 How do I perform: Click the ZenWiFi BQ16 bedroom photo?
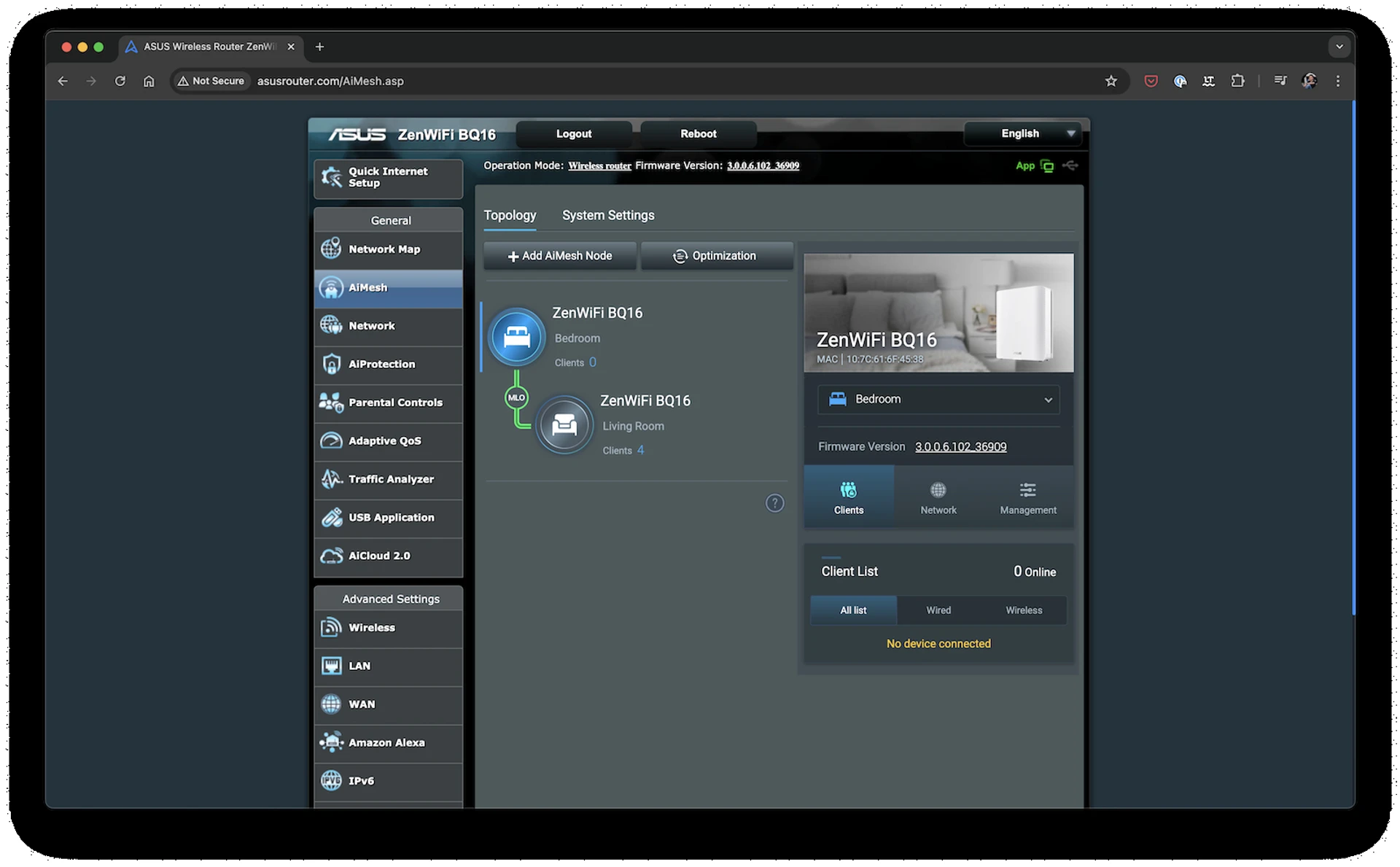click(x=938, y=313)
